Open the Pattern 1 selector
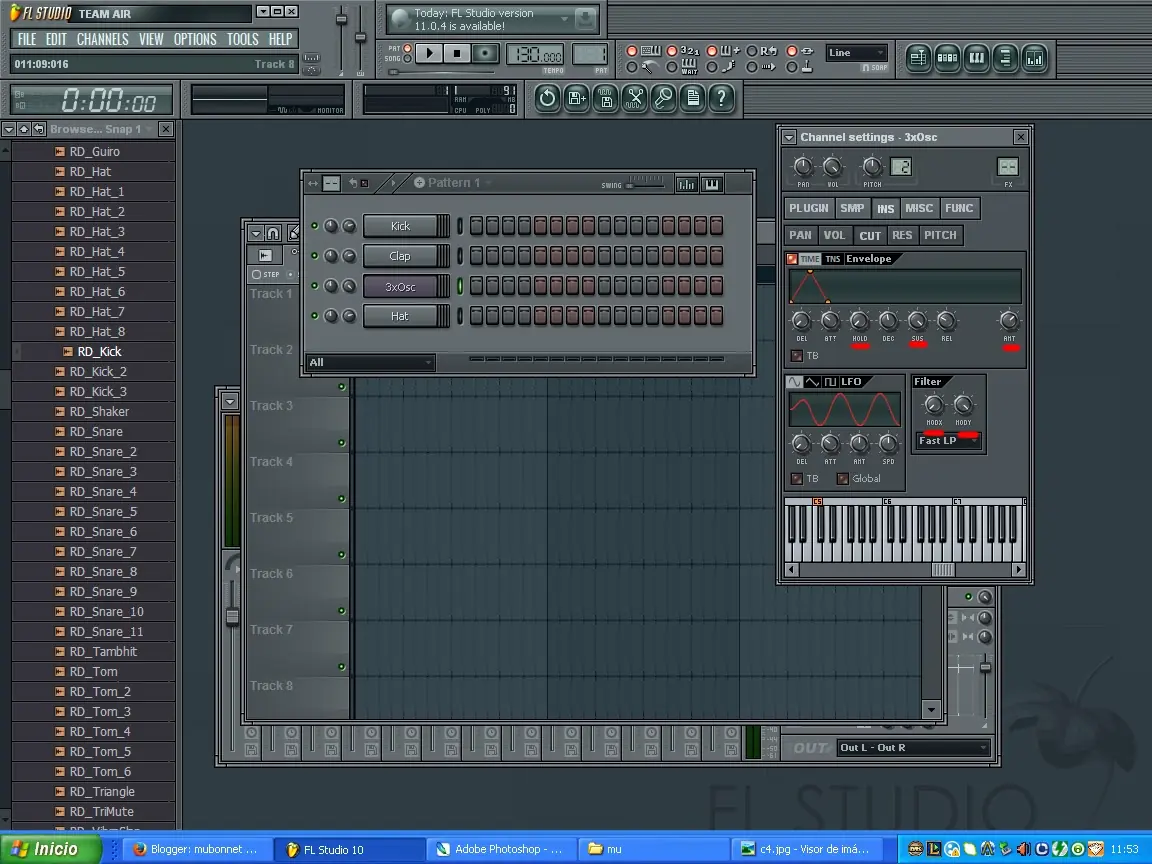 point(453,183)
